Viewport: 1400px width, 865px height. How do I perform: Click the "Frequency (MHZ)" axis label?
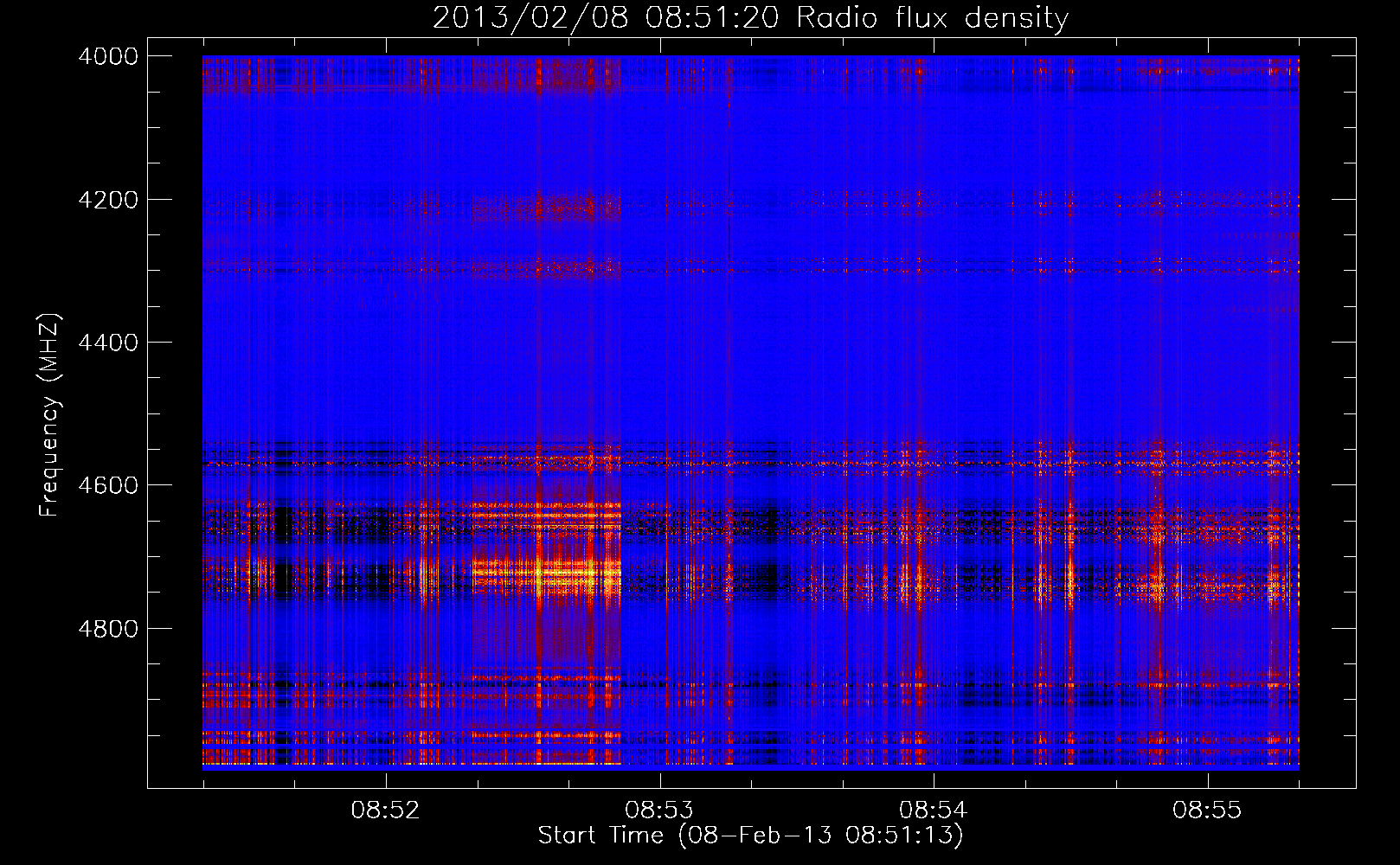[50, 415]
